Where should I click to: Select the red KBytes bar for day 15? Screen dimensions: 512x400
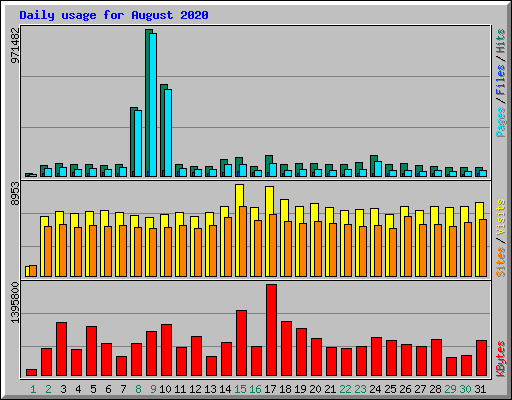(x=241, y=343)
